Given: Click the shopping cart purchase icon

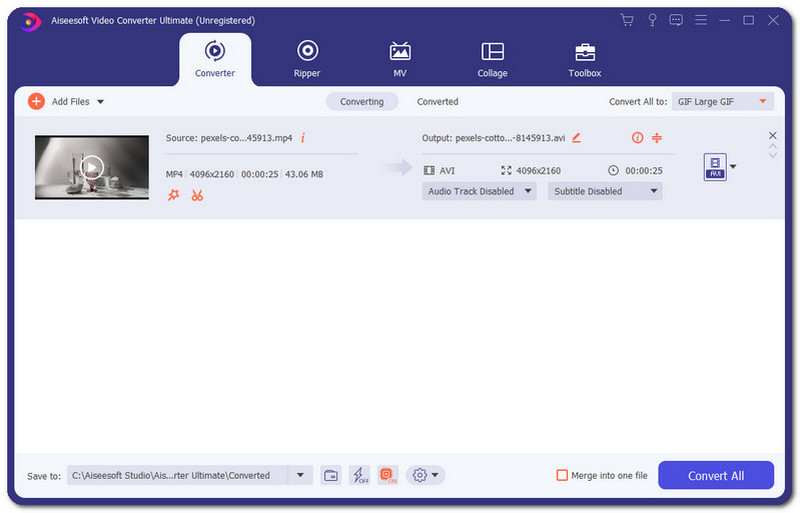Looking at the screenshot, I should tap(627, 20).
